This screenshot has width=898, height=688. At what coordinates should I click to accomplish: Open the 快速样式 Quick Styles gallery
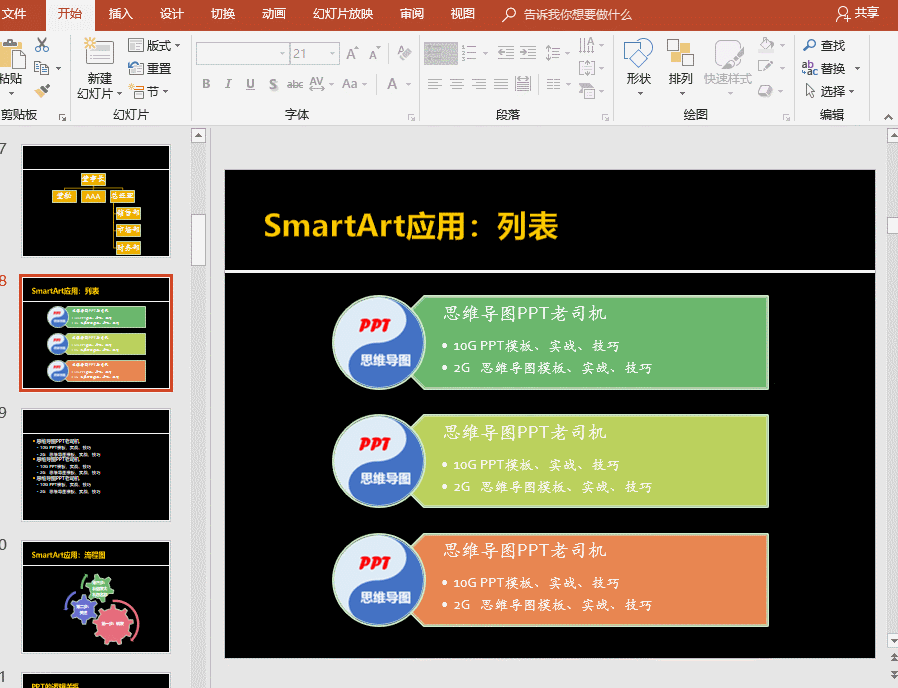tap(728, 66)
